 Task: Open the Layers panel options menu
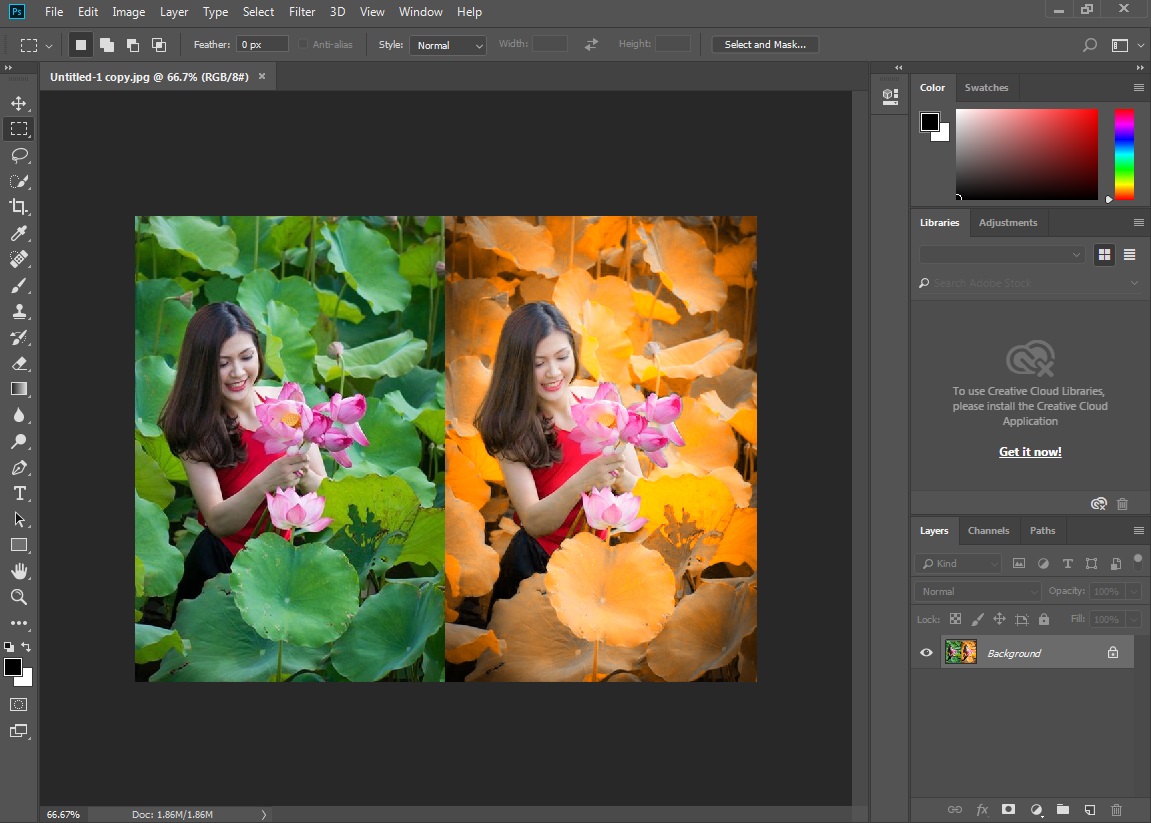coord(1138,530)
